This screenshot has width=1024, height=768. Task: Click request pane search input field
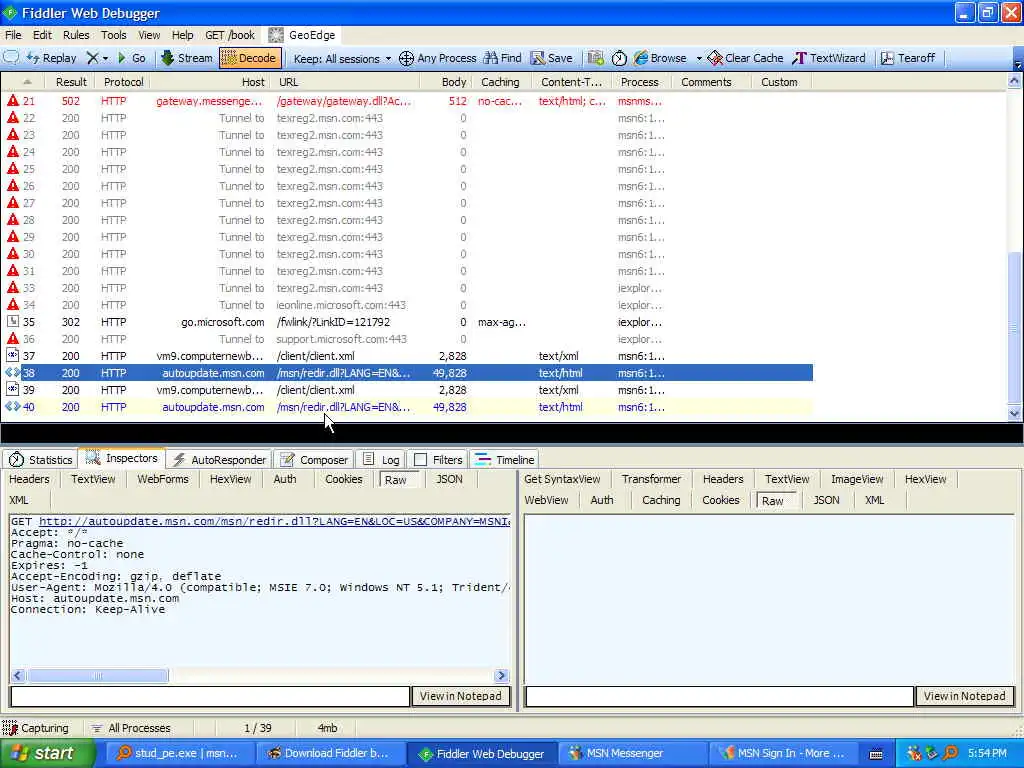210,696
